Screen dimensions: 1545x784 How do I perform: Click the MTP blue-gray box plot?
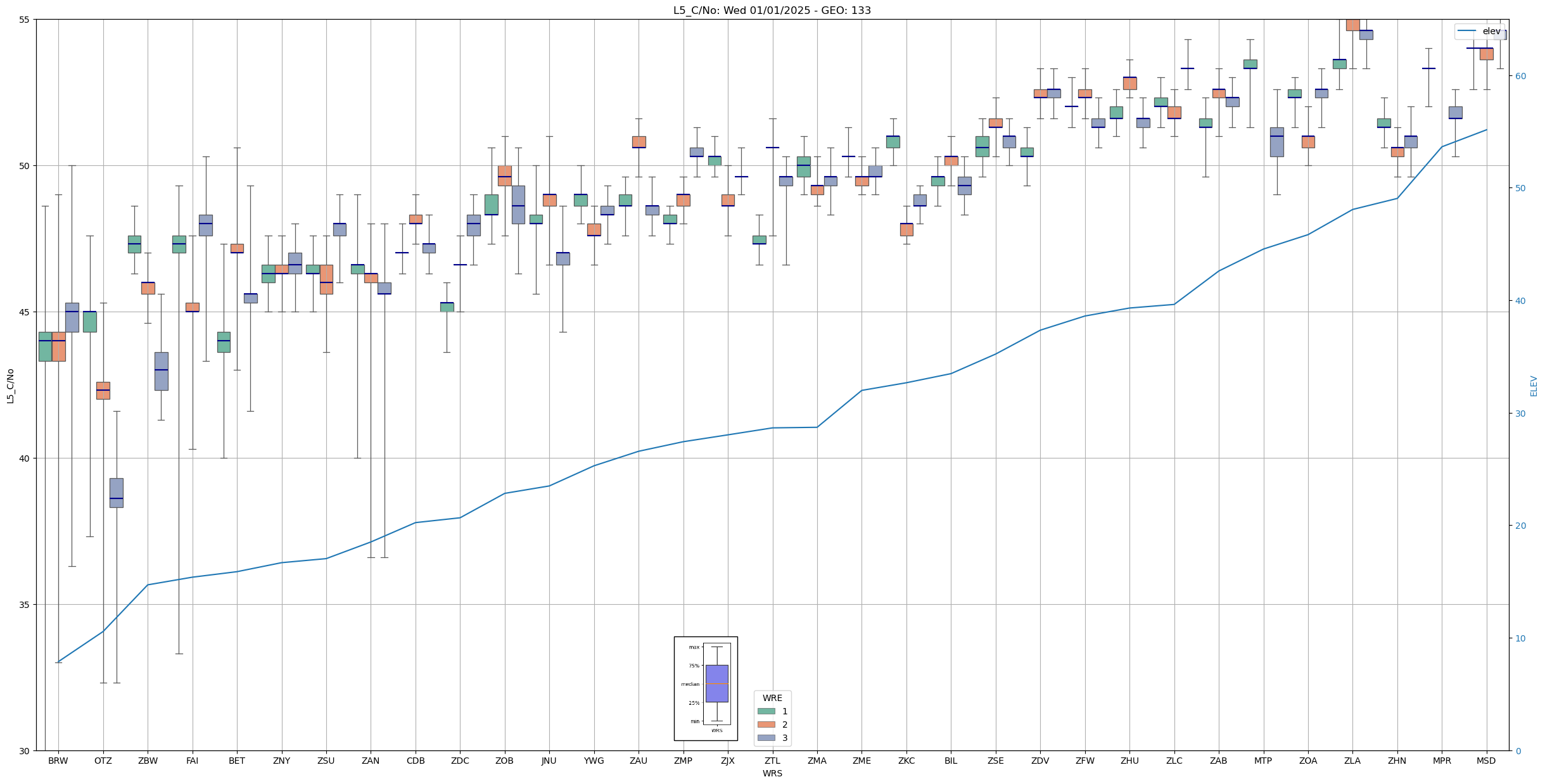(1276, 142)
